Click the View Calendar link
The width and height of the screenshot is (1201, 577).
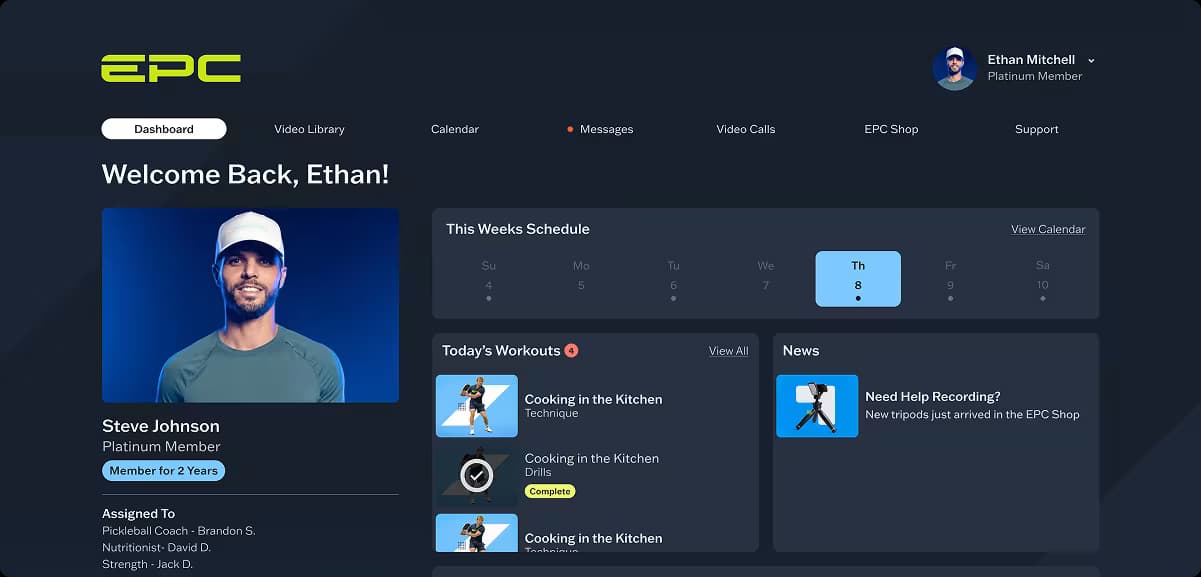[x=1048, y=229]
